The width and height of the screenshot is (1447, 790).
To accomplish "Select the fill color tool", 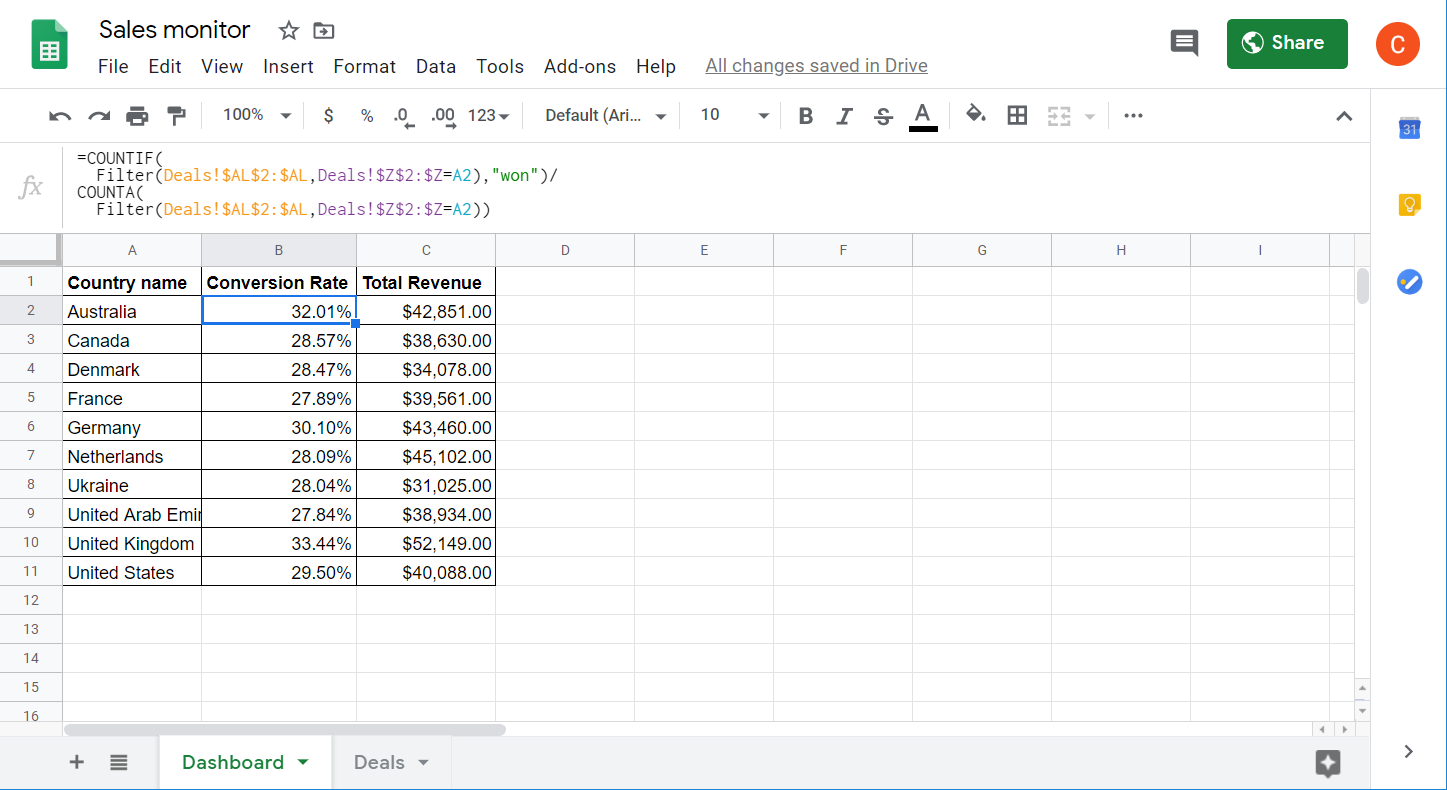I will [x=975, y=115].
